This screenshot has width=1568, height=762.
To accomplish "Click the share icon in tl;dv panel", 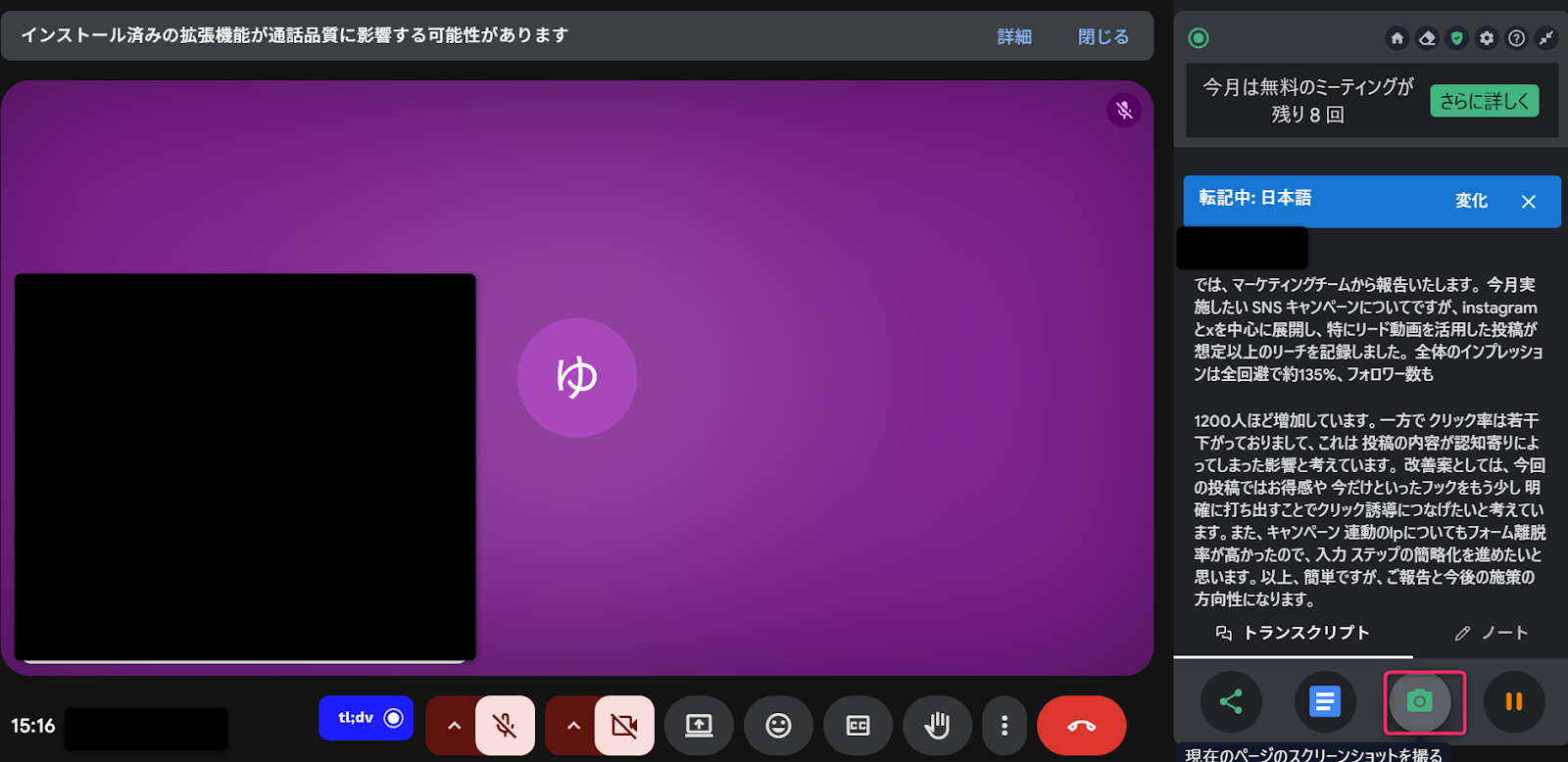I will point(1231,701).
